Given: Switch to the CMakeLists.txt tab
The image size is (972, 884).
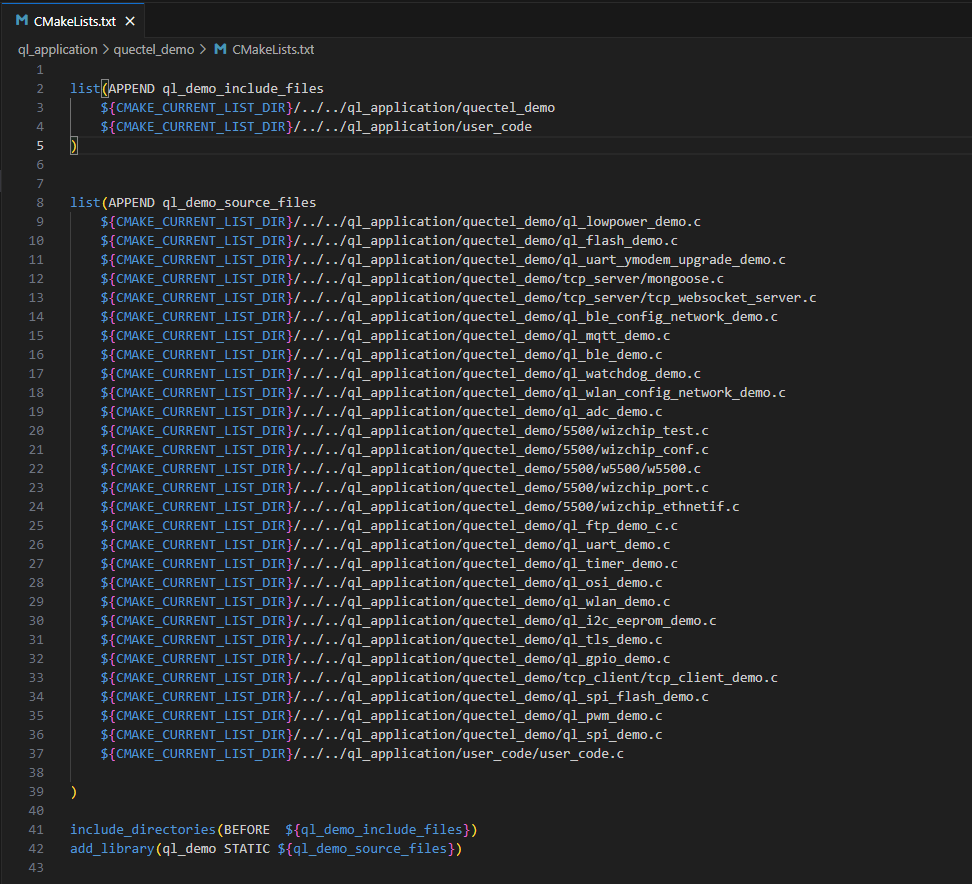Looking at the screenshot, I should pos(70,19).
